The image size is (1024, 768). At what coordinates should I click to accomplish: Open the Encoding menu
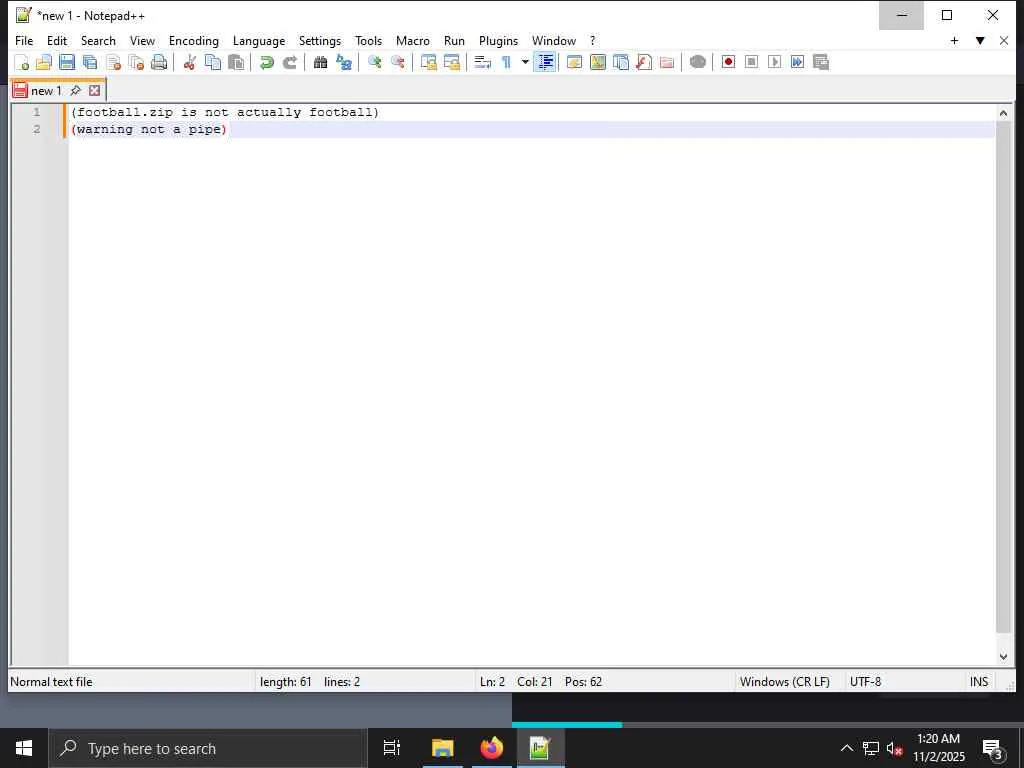pos(193,40)
